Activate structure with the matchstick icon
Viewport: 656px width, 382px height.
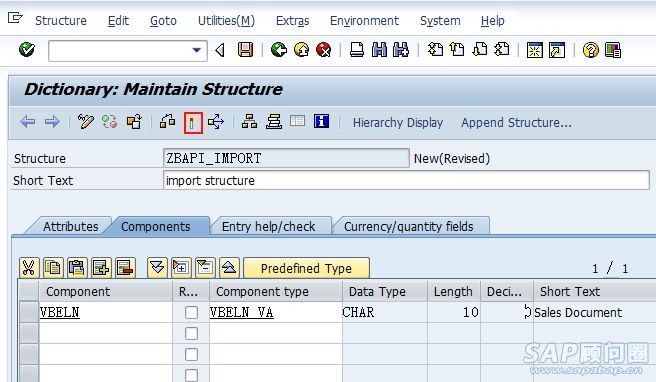(x=193, y=123)
